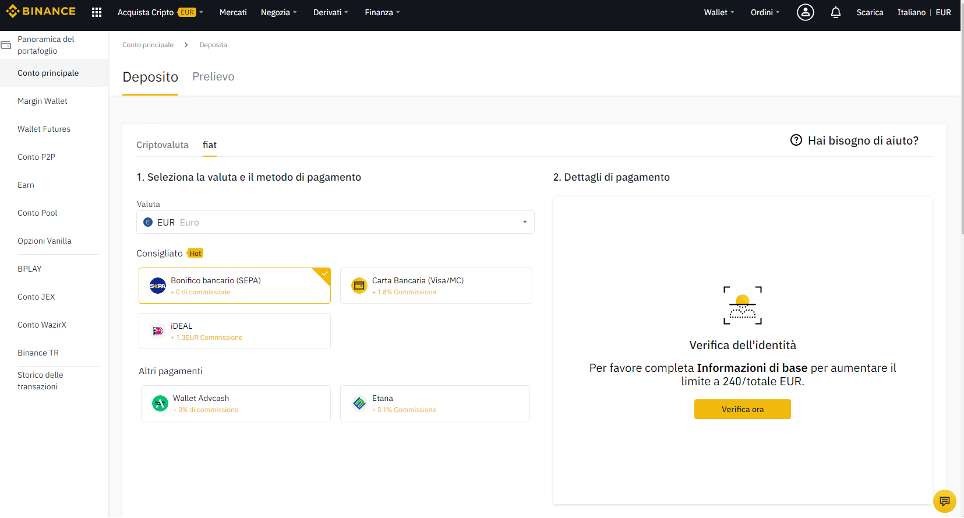The height and width of the screenshot is (518, 964).
Task: Click the Binance logo
Action: click(x=41, y=12)
